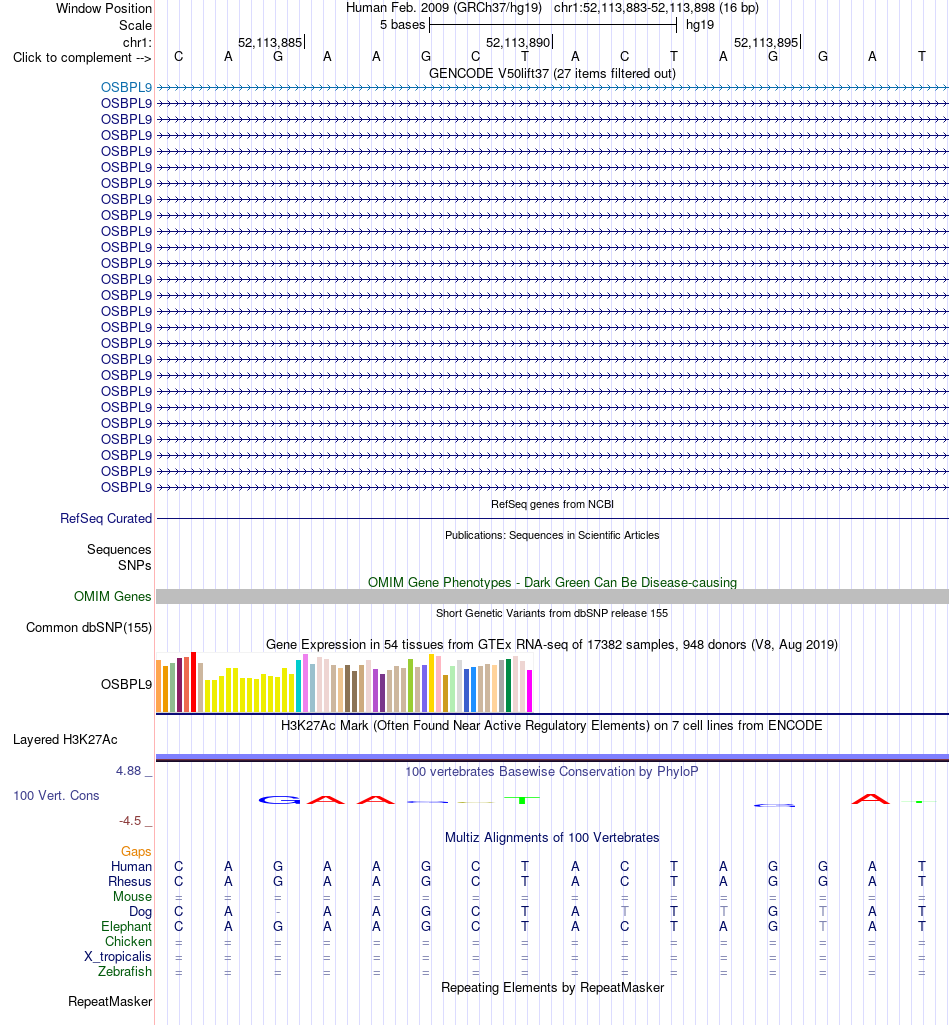Click the GENCODE V50lift37 track title
This screenshot has width=950, height=1025.
pos(552,73)
